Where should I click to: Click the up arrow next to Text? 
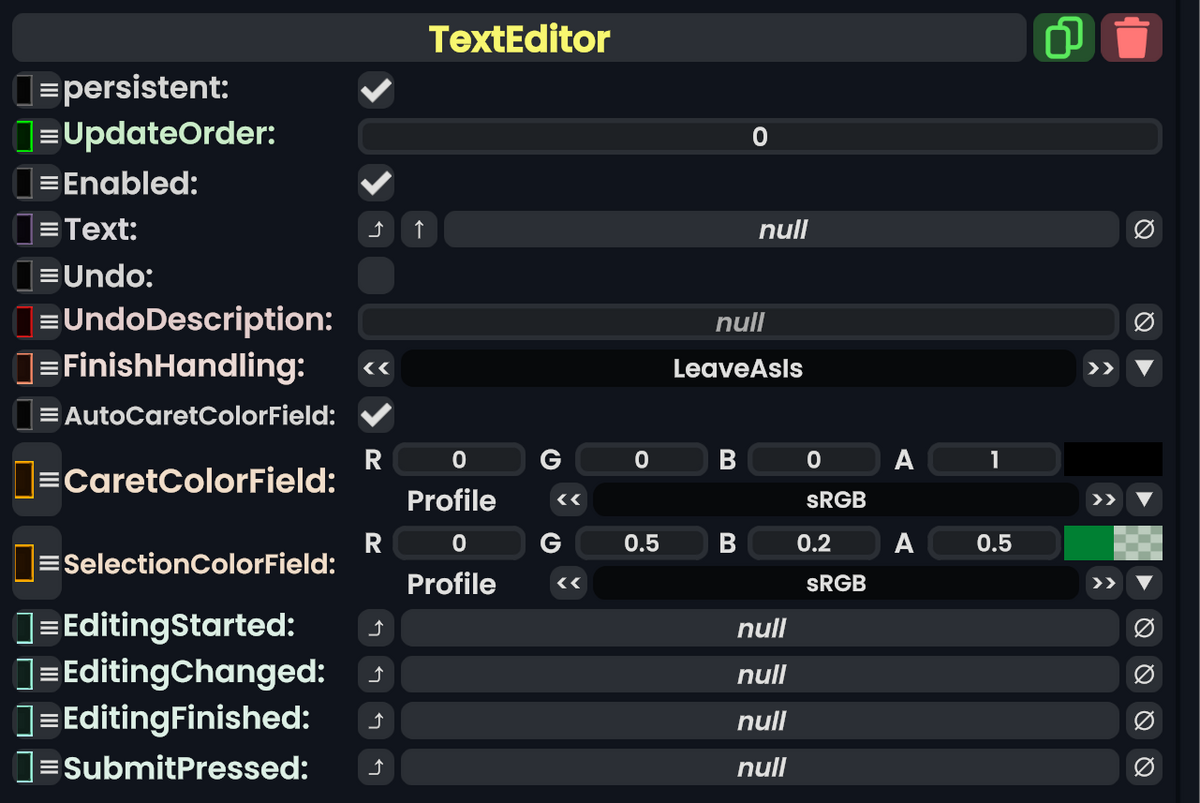[418, 229]
